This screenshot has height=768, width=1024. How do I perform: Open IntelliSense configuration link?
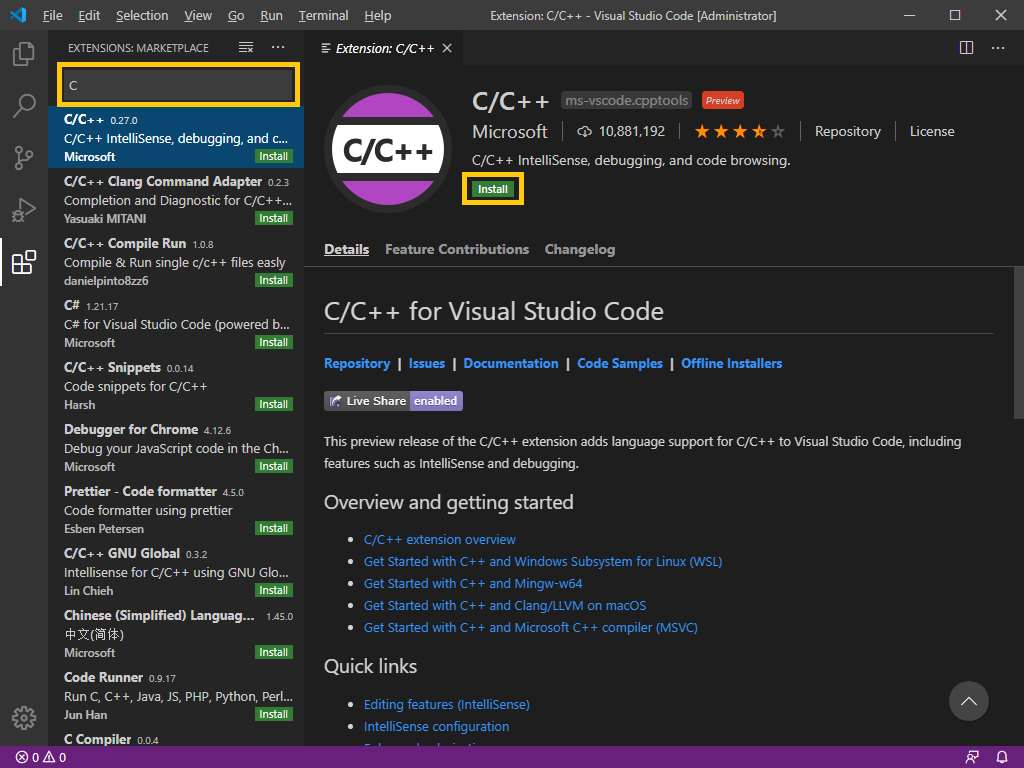click(436, 727)
